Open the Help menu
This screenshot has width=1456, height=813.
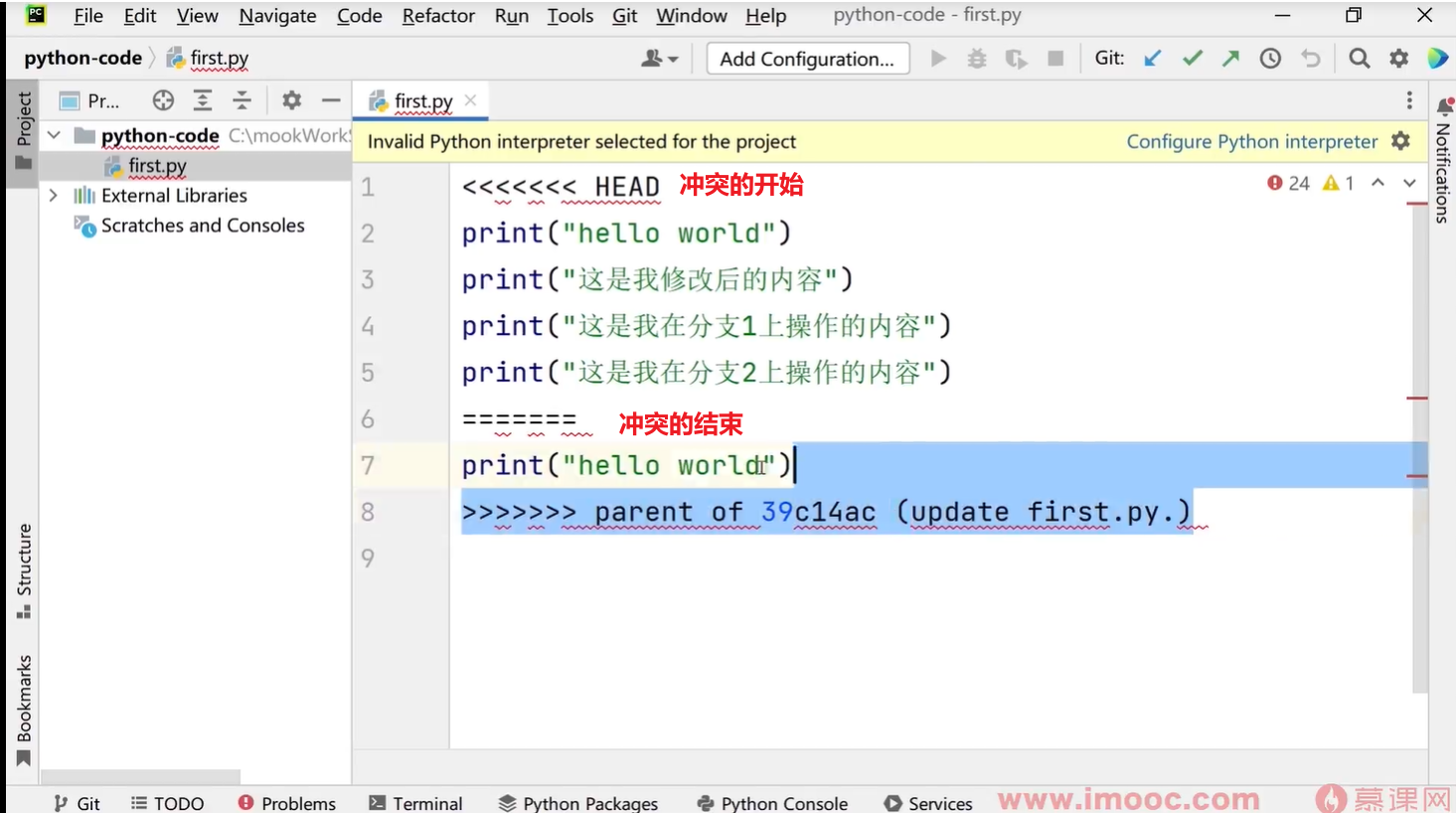point(766,16)
